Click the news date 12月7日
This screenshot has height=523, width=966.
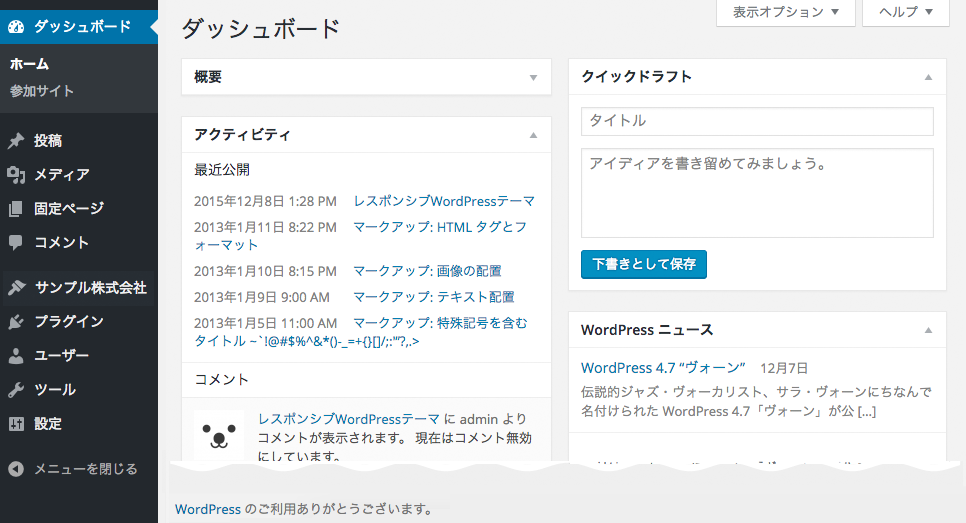tap(784, 368)
